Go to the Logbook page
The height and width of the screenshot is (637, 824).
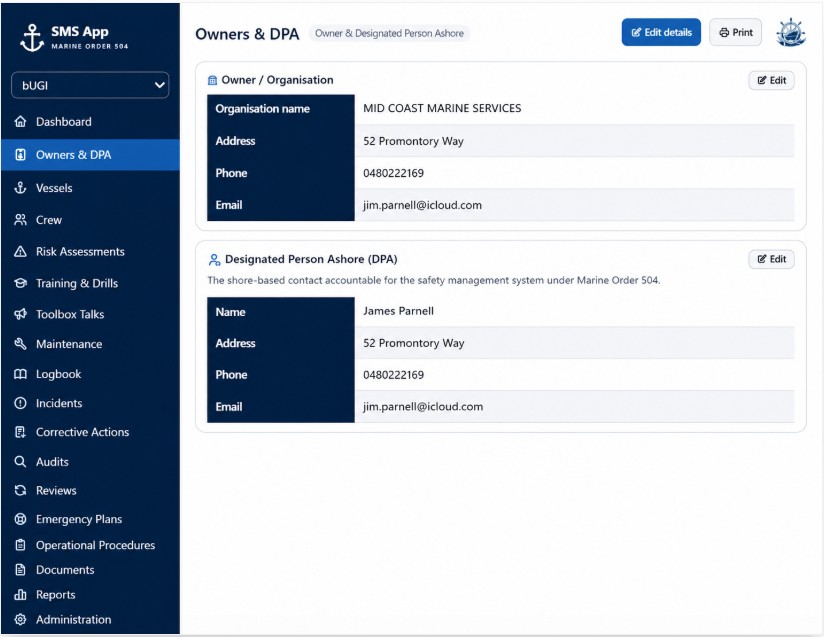pos(90,374)
